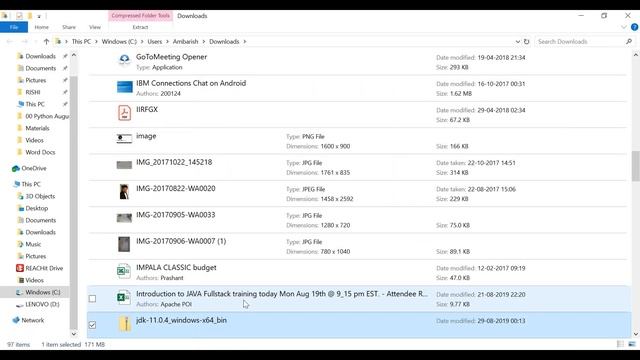Image resolution: width=640 pixels, height=360 pixels.
Task: Open pinned Documents in Quick access
Action: 40,68
